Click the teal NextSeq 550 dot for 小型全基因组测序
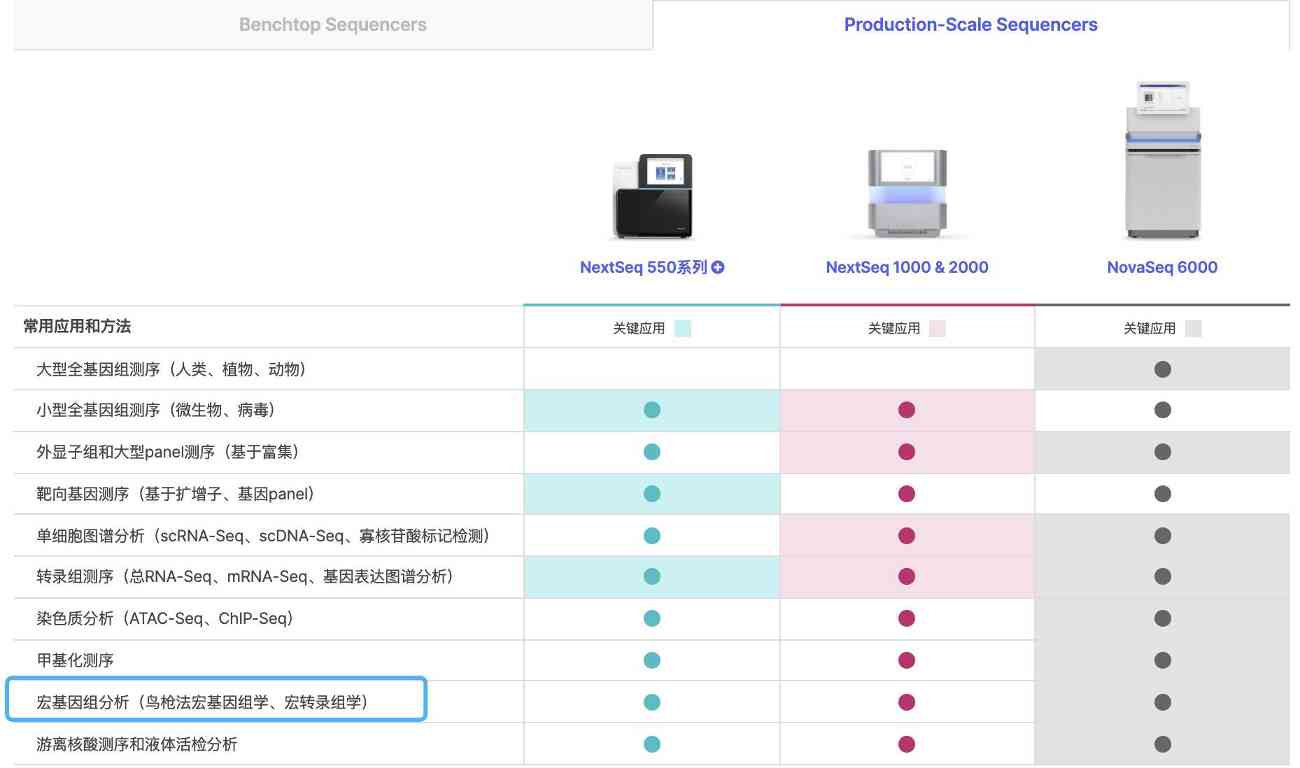This screenshot has height=768, width=1300. (x=652, y=410)
